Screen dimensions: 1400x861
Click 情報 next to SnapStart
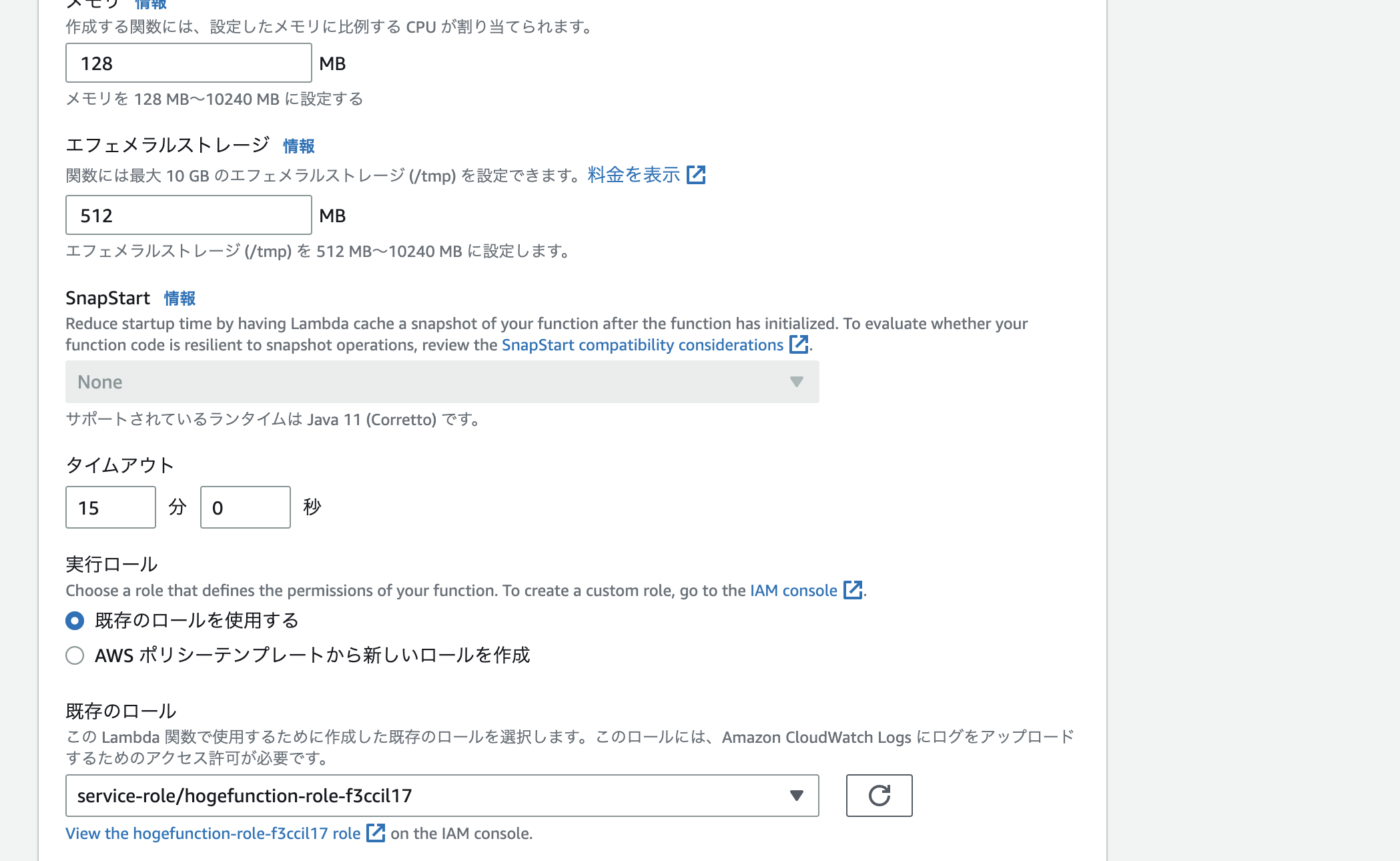[179, 298]
